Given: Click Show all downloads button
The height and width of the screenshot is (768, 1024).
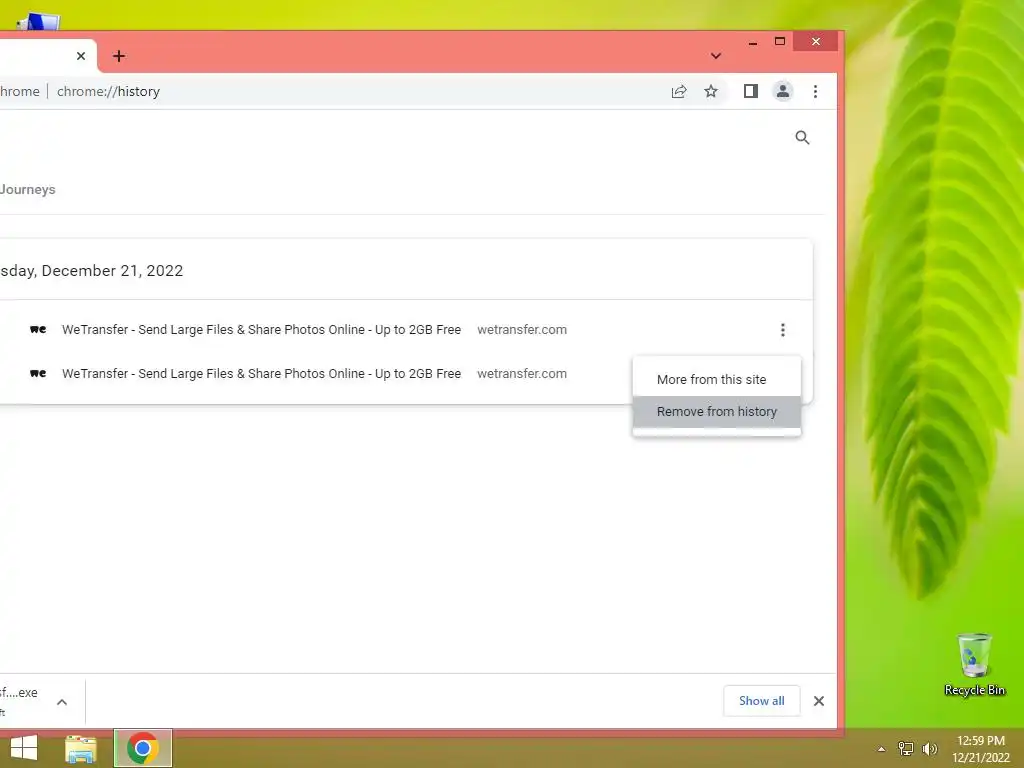Looking at the screenshot, I should tap(761, 701).
